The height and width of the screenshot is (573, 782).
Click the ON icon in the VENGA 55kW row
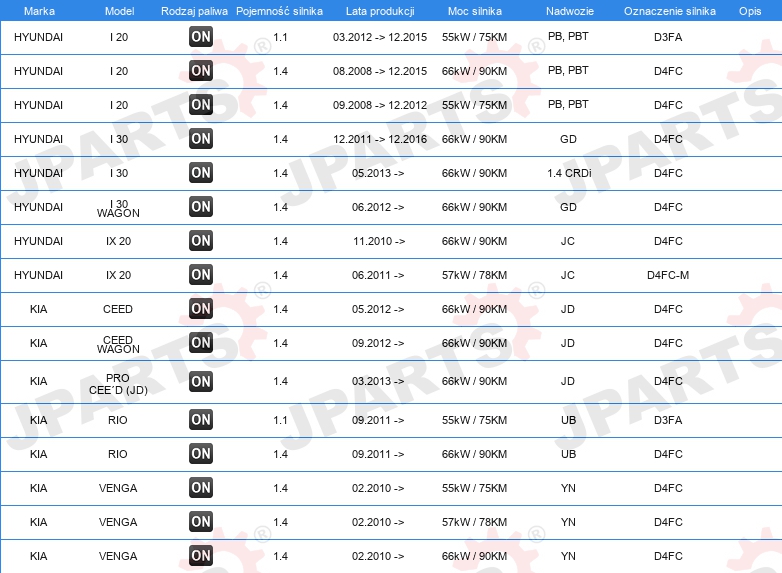click(200, 487)
